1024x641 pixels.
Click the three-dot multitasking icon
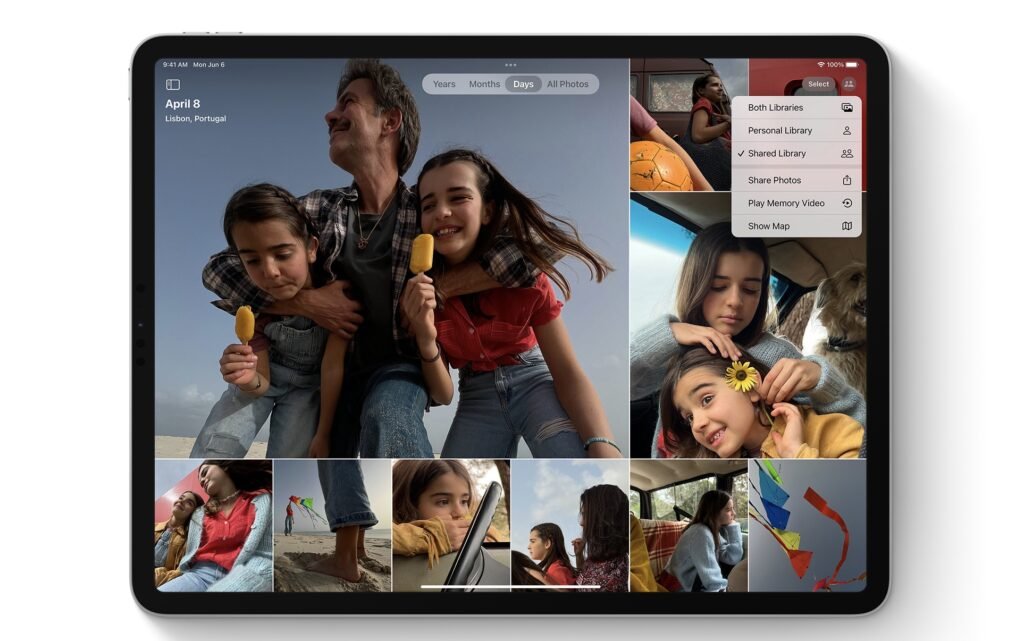click(x=511, y=65)
